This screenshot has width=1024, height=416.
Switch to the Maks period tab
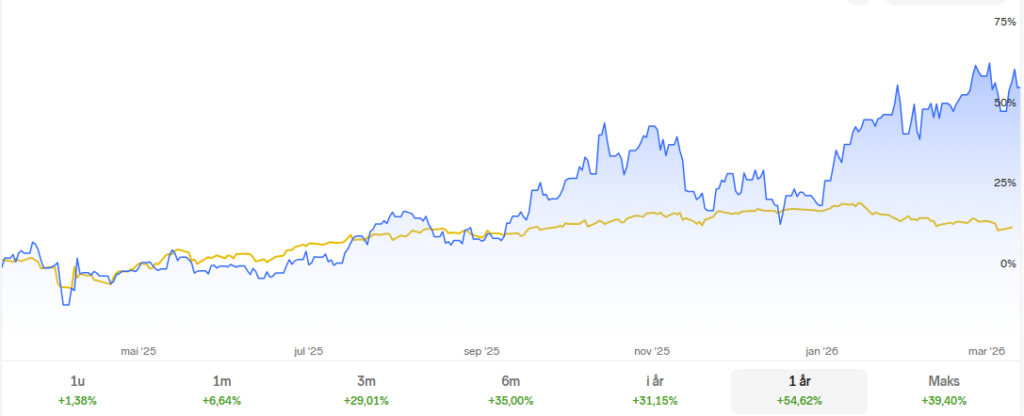tap(943, 390)
